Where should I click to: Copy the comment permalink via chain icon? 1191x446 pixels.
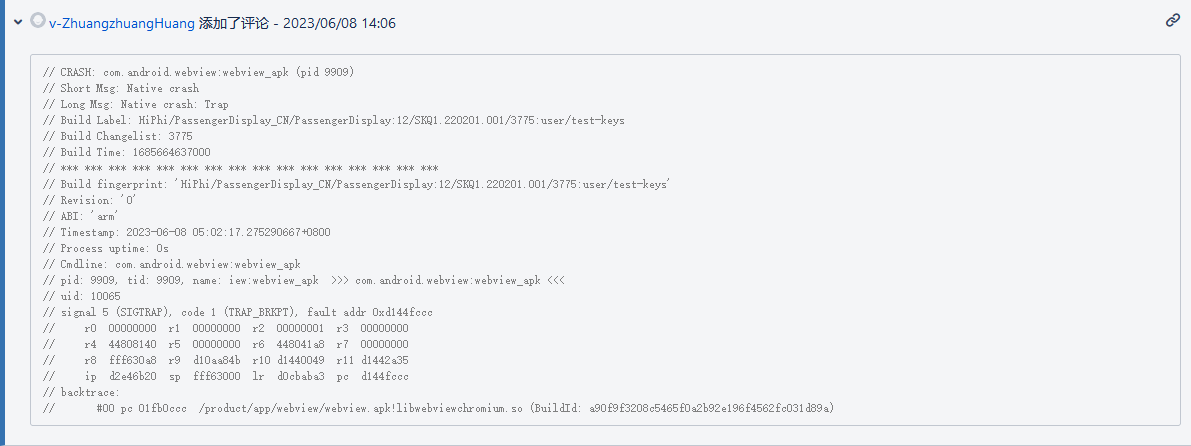tap(1173, 21)
